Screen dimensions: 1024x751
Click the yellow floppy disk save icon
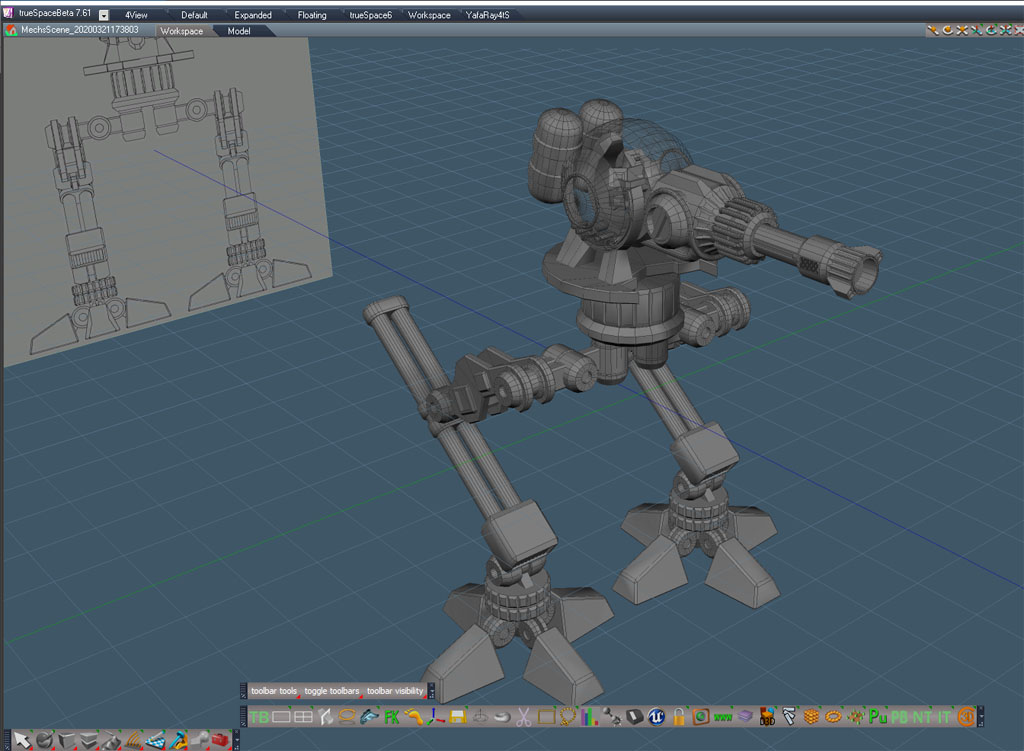458,717
